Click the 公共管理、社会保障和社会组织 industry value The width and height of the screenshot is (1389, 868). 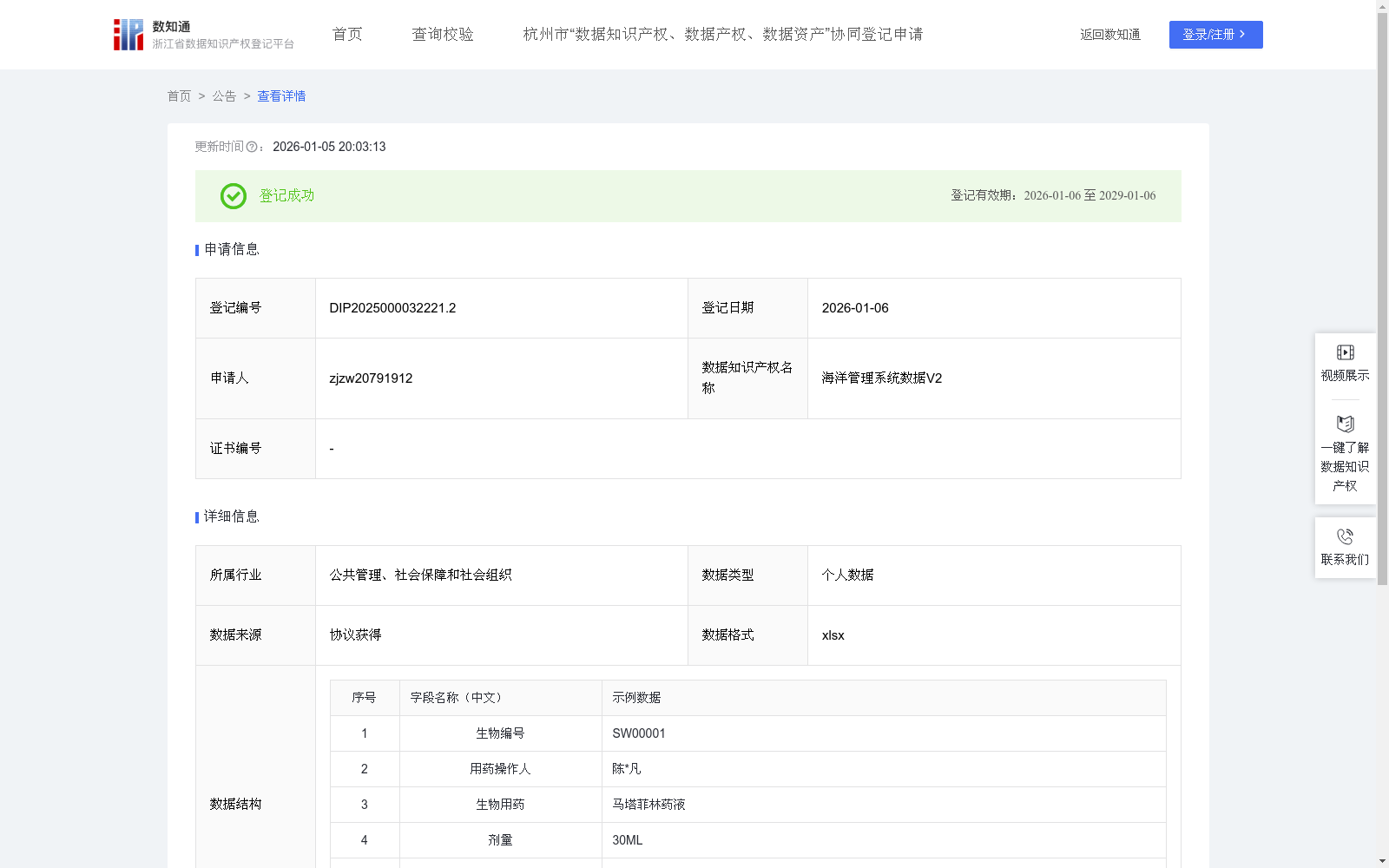click(x=420, y=575)
